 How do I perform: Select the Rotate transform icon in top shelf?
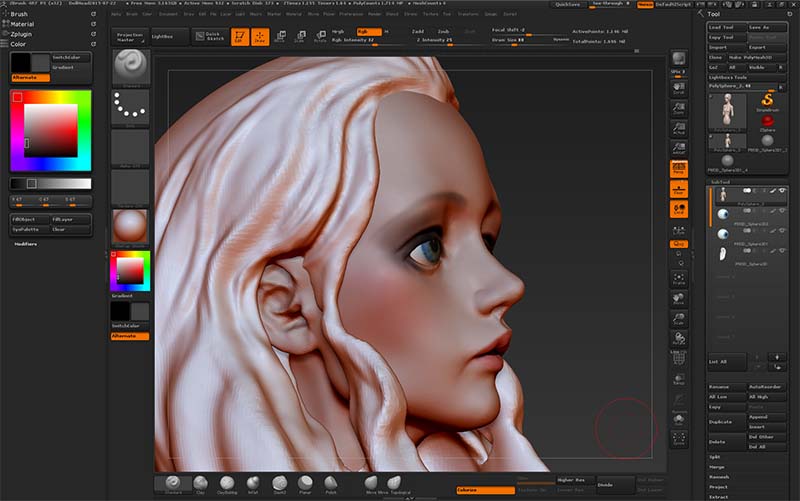tap(320, 37)
